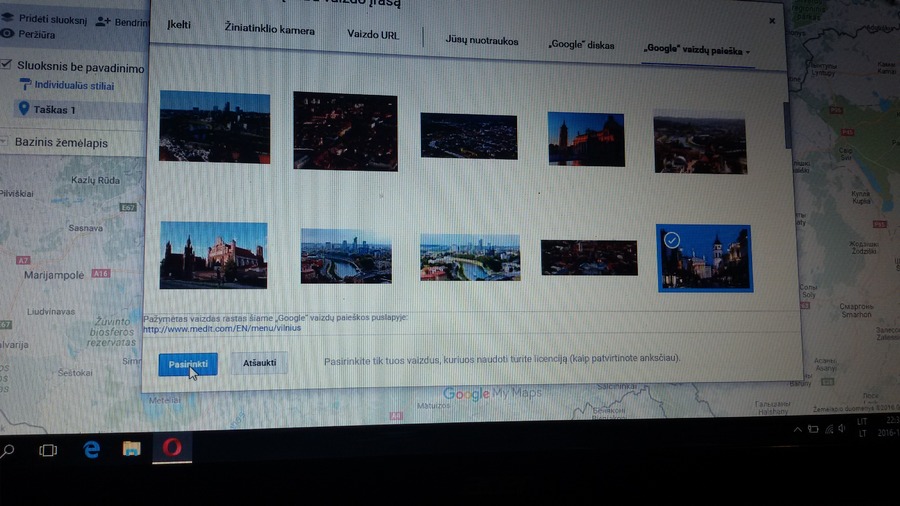The width and height of the screenshot is (900, 506).
Task: Click the Taškas 1 pin marker icon
Action: 24,108
